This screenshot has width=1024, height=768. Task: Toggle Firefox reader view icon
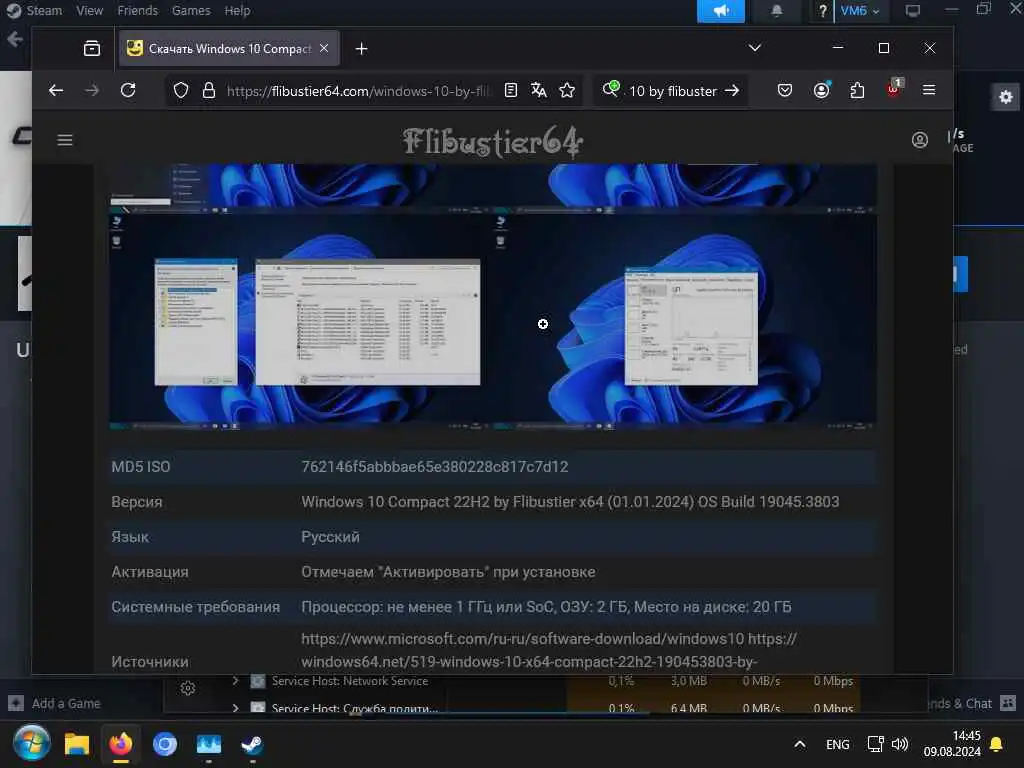(511, 90)
